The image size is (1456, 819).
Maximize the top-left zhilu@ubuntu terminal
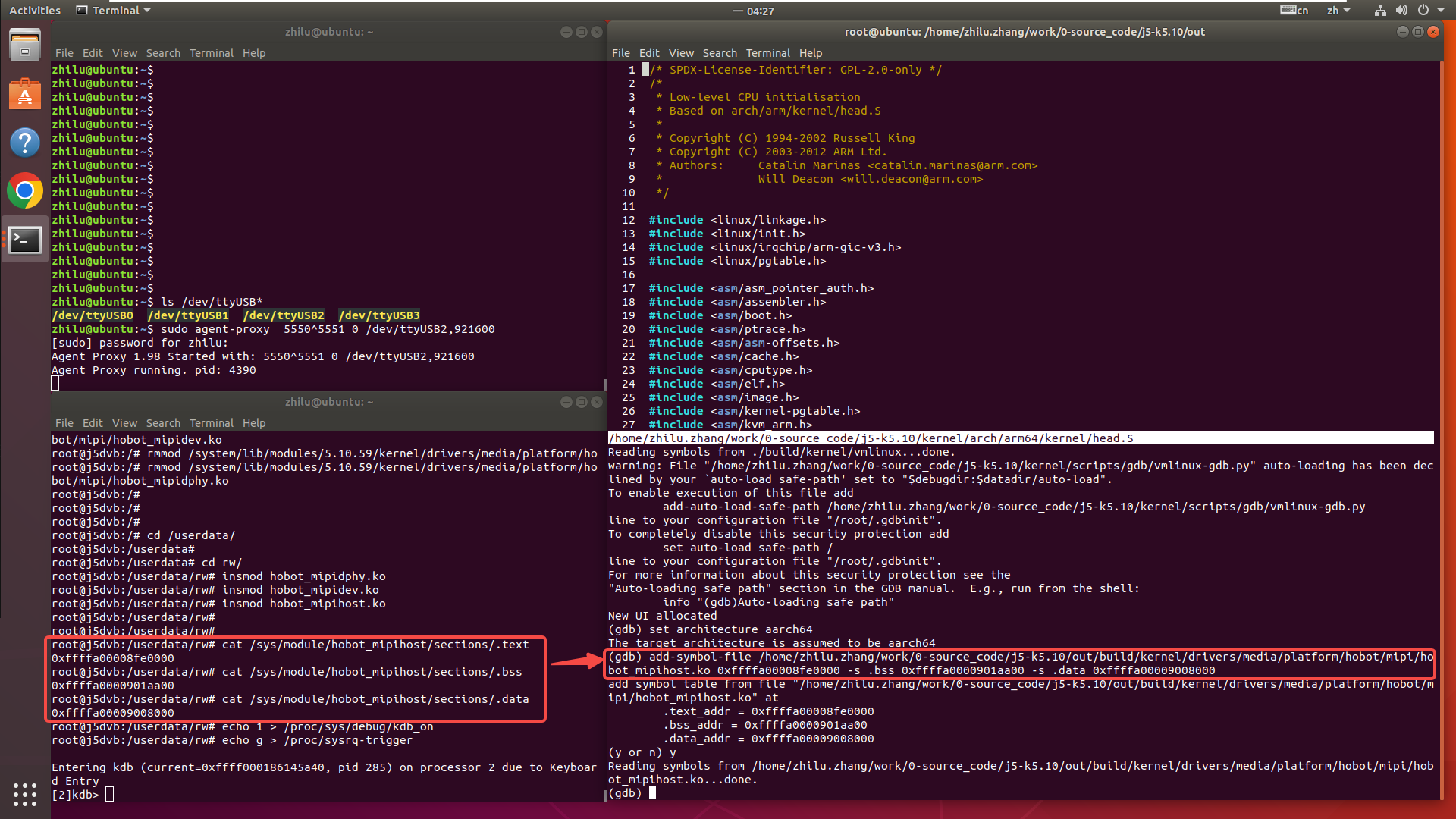click(581, 32)
